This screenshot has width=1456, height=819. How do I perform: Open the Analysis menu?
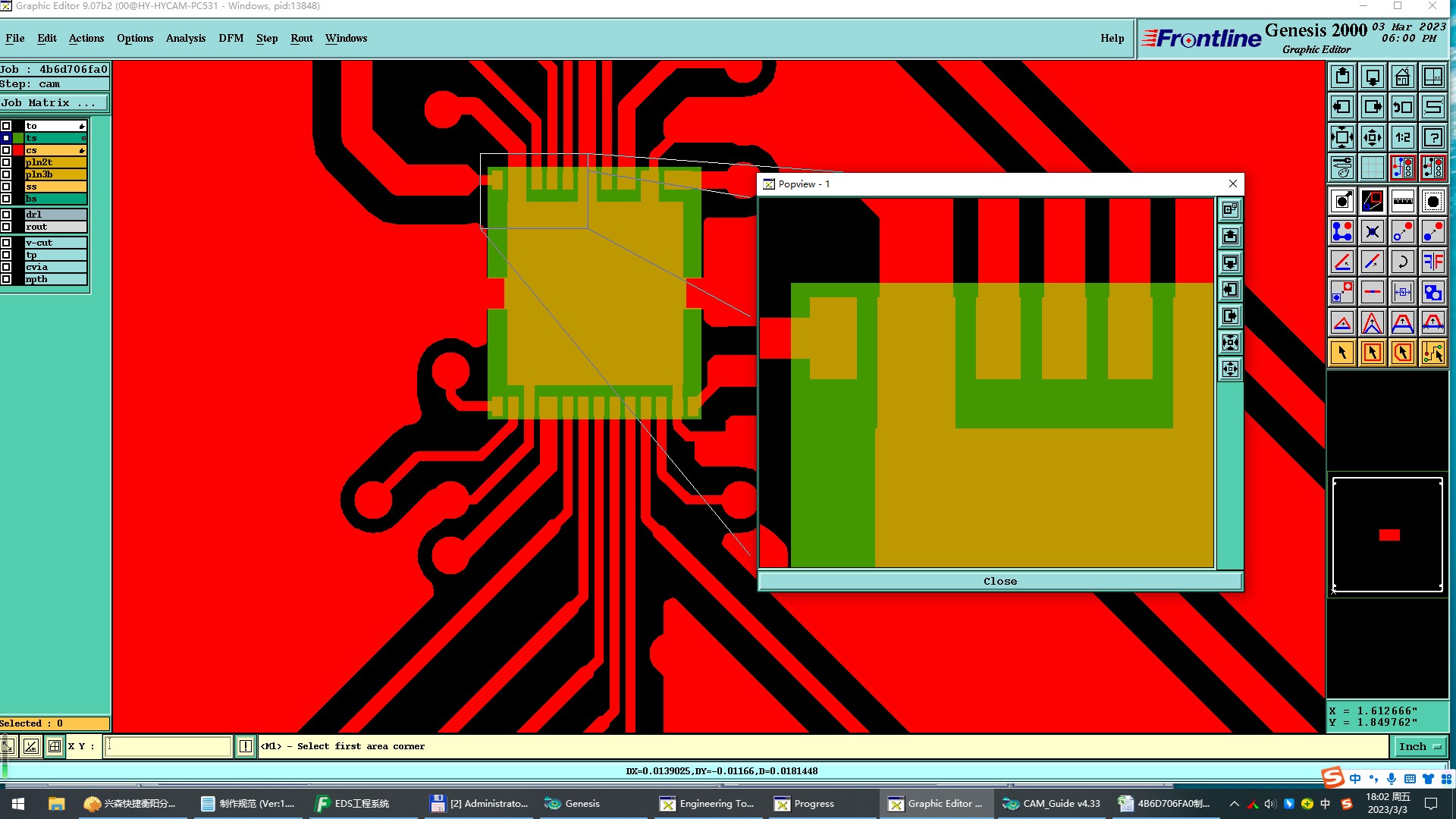185,38
